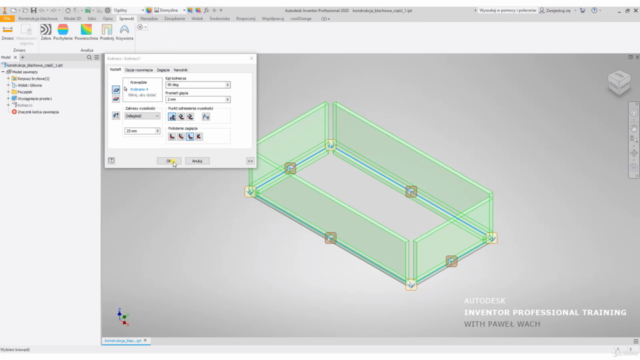Click the dialog help icon at bottom left

tap(111, 161)
